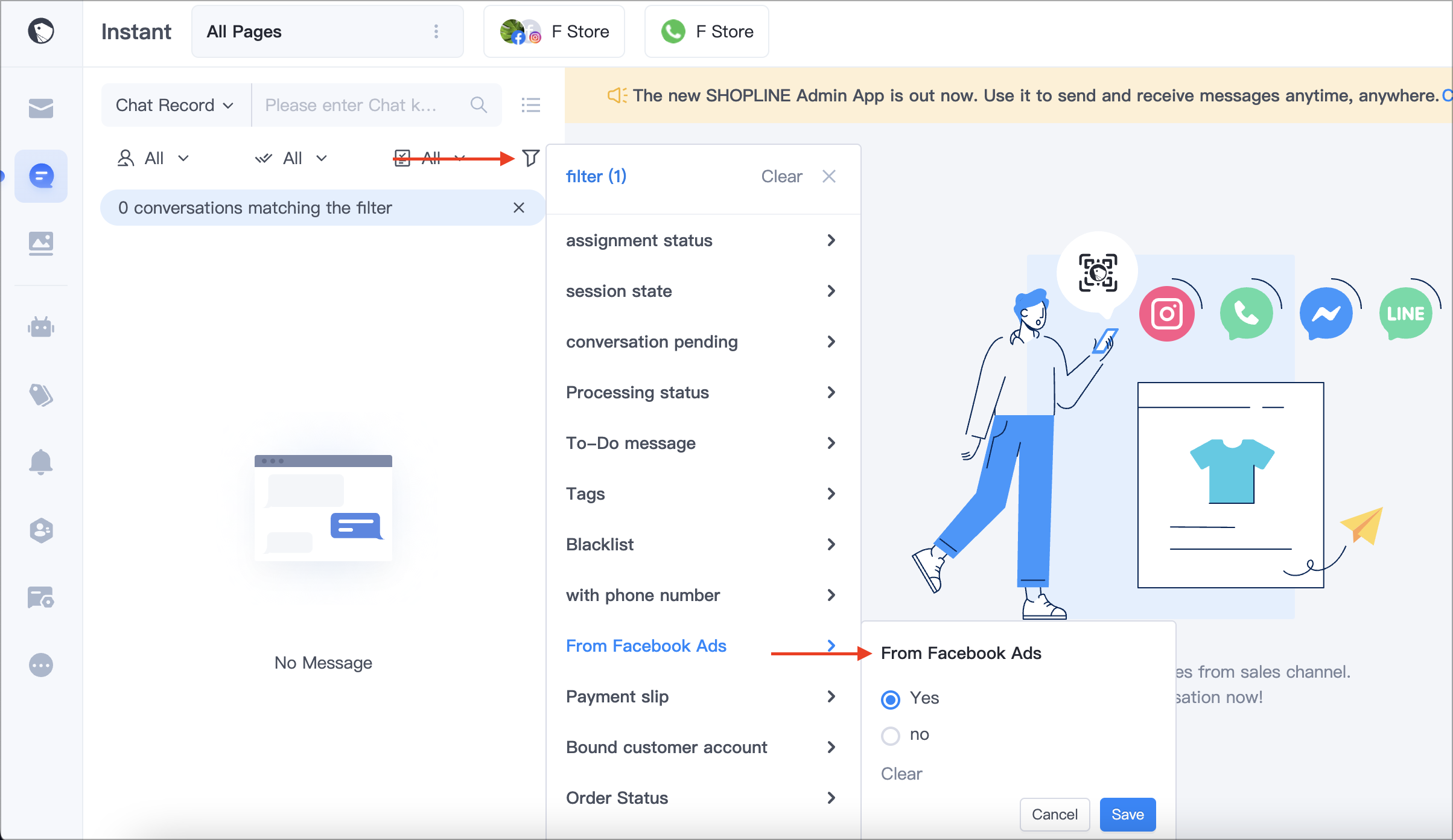Open the filter funnel icon

(x=530, y=158)
